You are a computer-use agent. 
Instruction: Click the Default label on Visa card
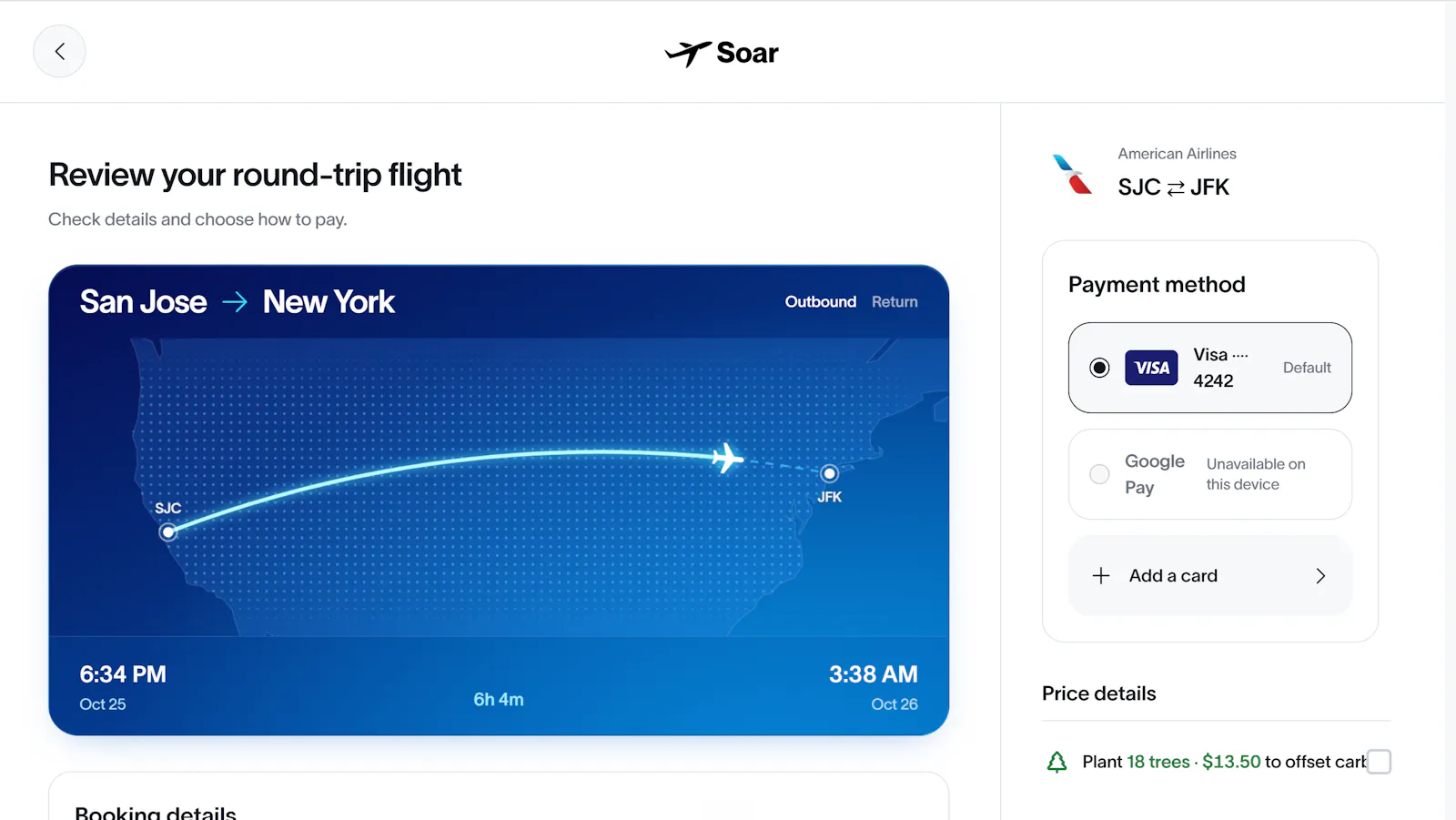point(1307,368)
